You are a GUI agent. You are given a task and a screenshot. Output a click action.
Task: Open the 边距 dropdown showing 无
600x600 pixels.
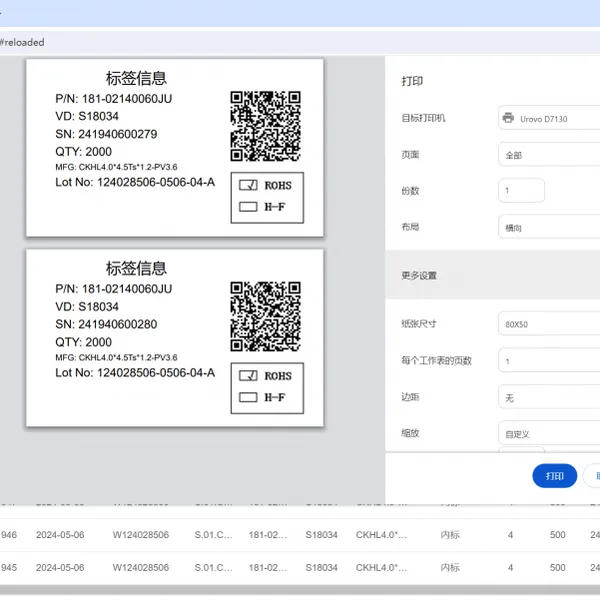pyautogui.click(x=549, y=397)
